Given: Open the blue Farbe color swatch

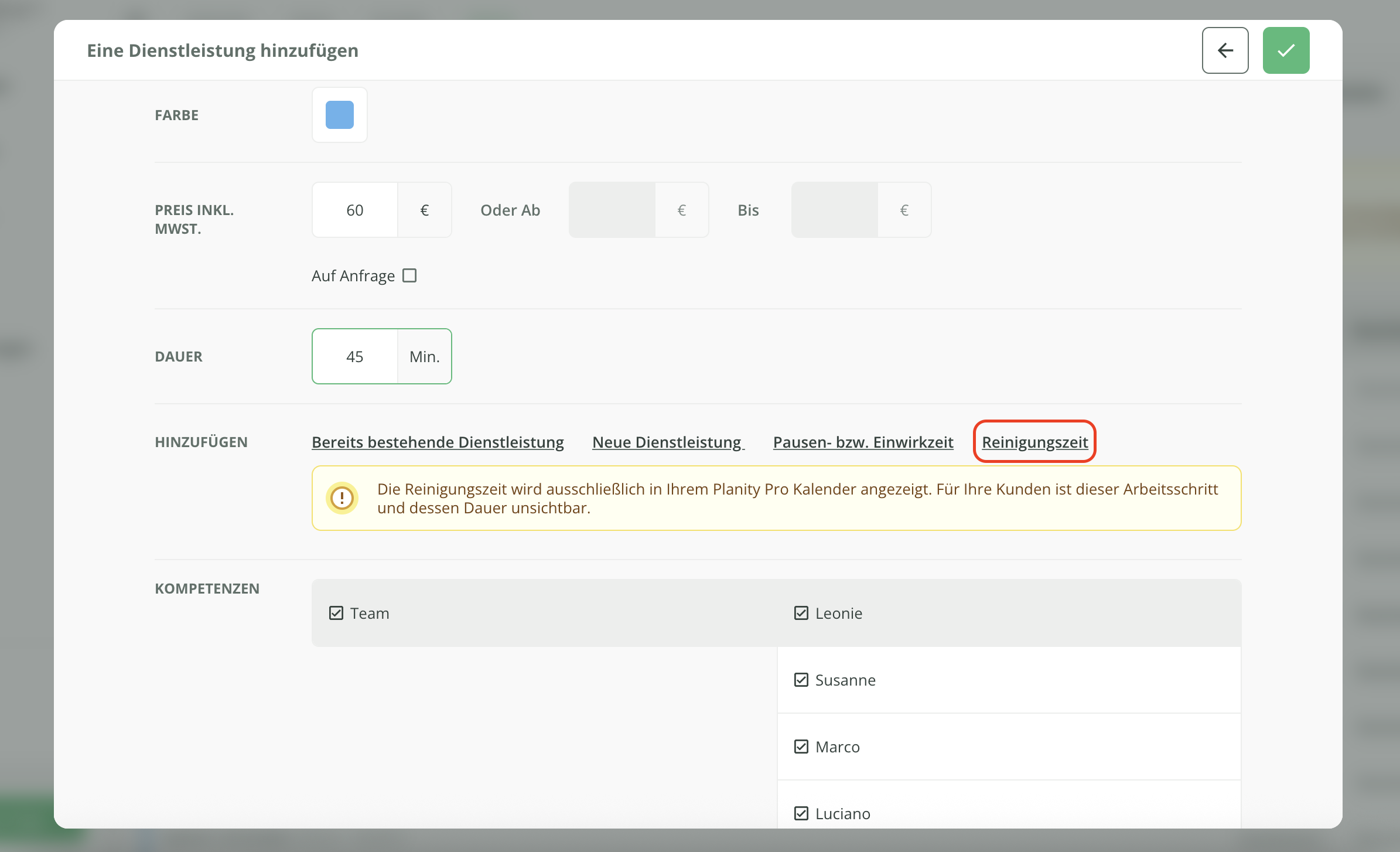Looking at the screenshot, I should pyautogui.click(x=340, y=115).
